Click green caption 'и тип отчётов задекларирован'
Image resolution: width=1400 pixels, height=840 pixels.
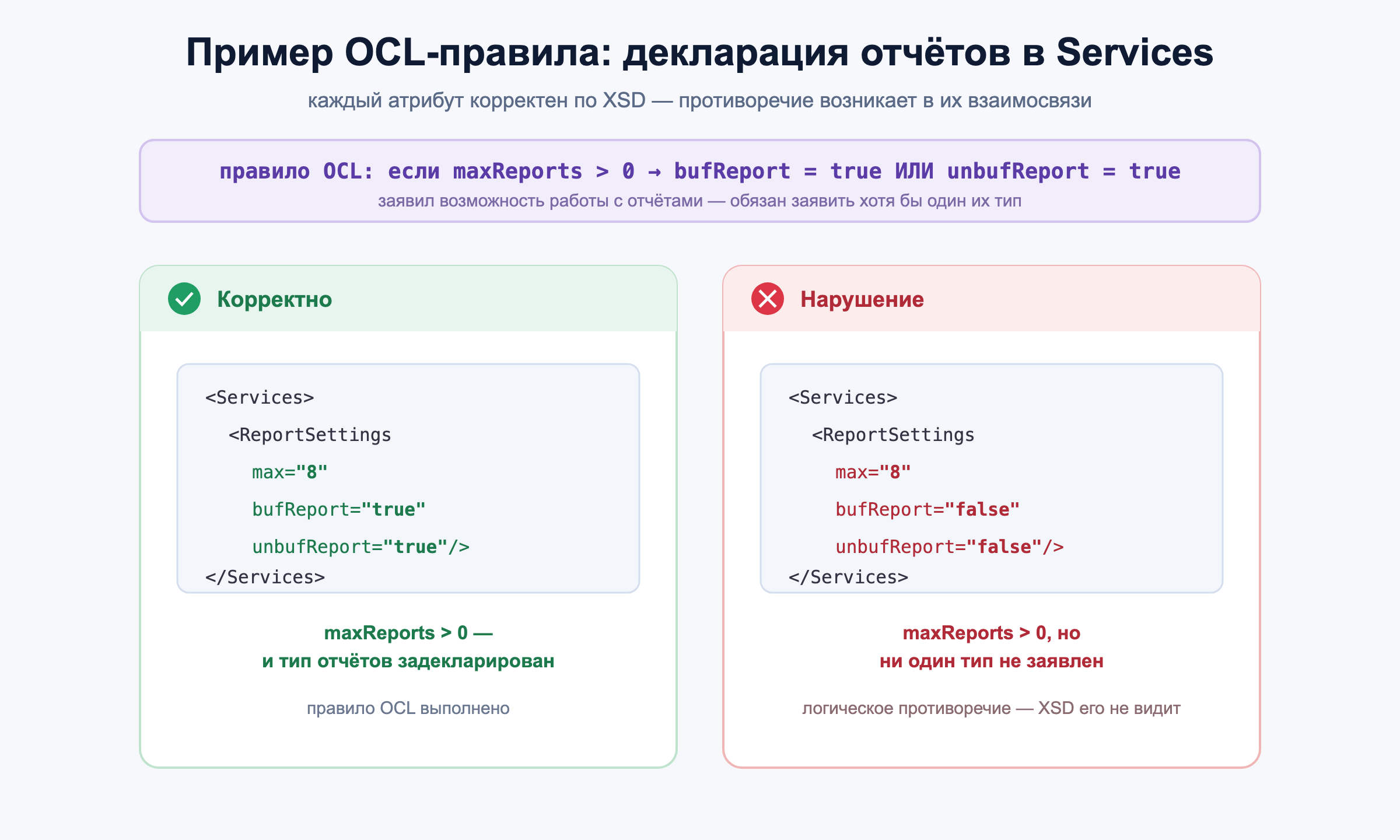pos(408,661)
